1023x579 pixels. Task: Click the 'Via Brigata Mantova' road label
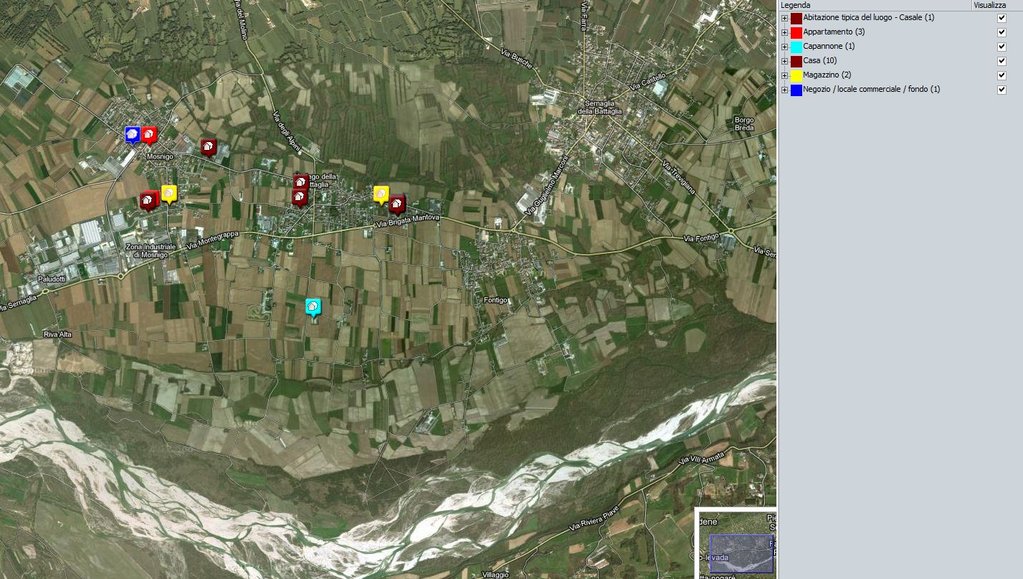408,221
